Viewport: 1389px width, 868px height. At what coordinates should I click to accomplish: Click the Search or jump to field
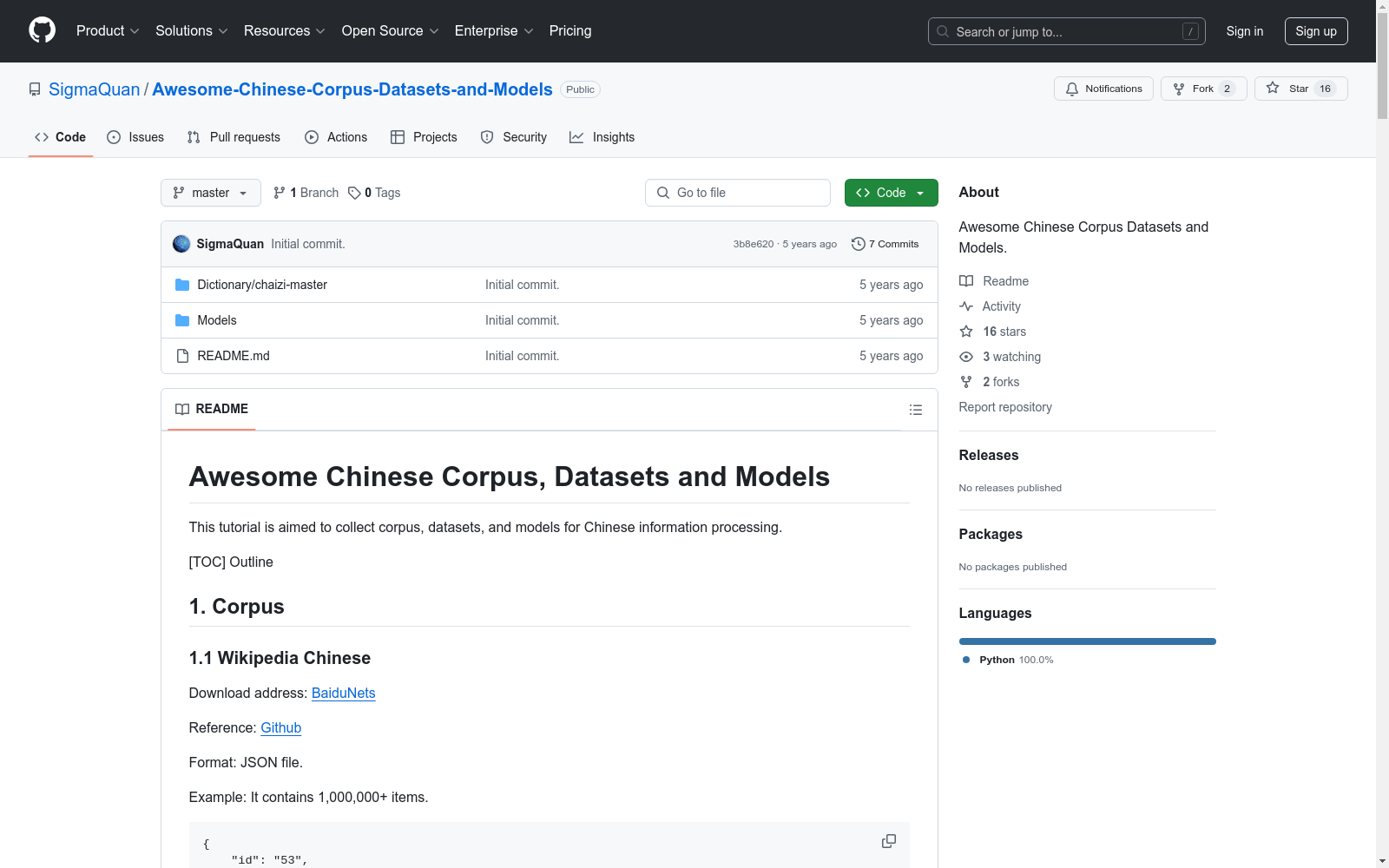pos(1067,31)
